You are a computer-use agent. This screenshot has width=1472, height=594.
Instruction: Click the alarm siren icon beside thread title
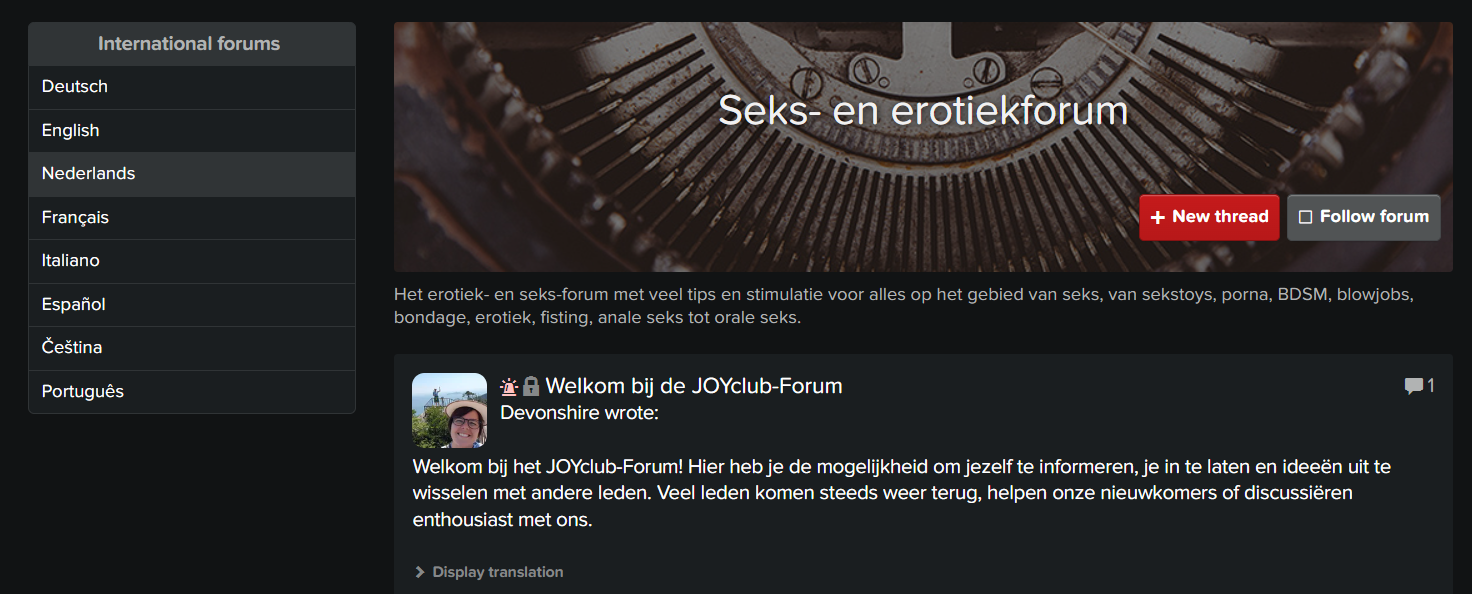click(x=510, y=386)
